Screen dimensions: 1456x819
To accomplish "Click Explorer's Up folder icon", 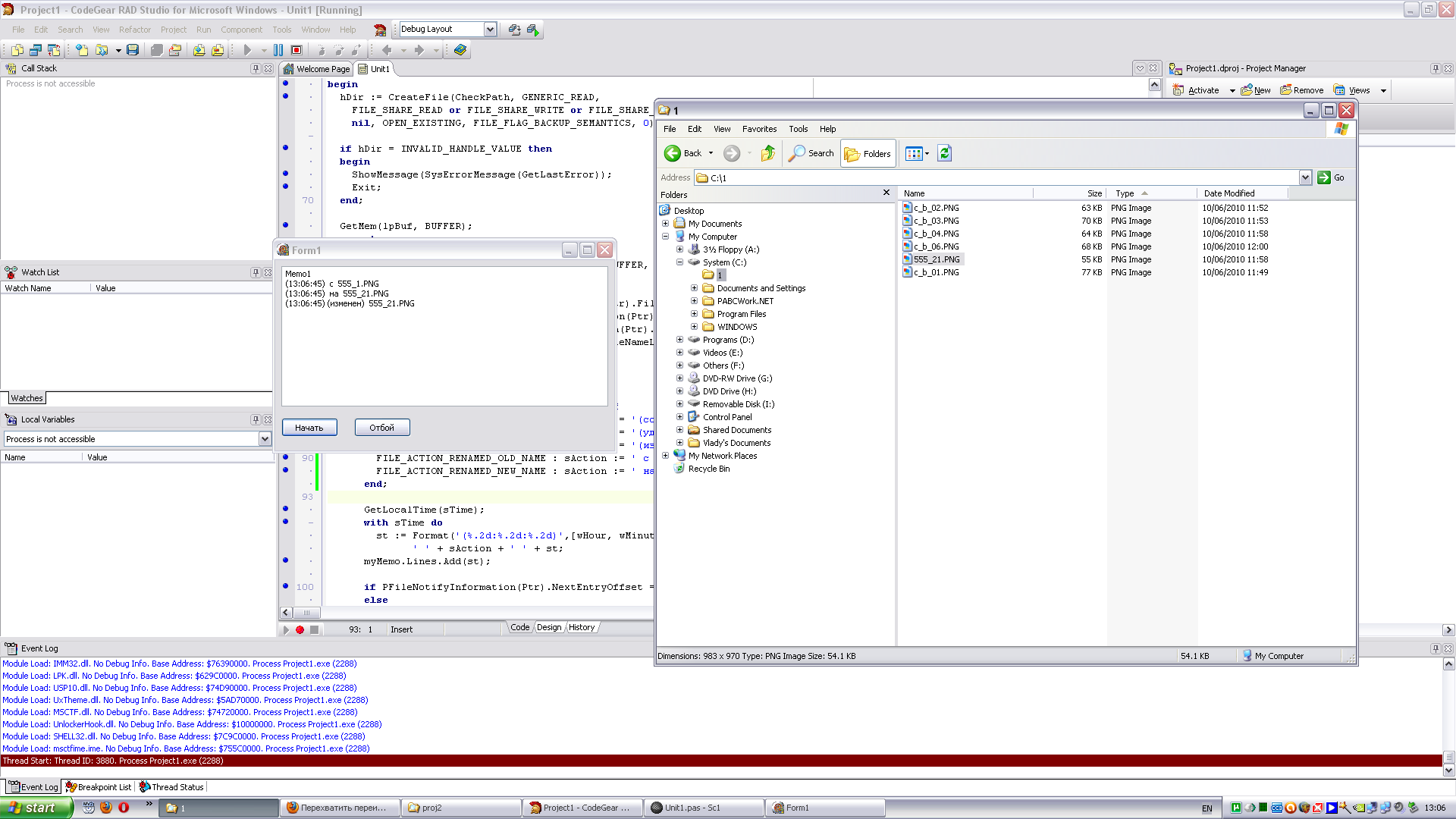I will (x=768, y=153).
